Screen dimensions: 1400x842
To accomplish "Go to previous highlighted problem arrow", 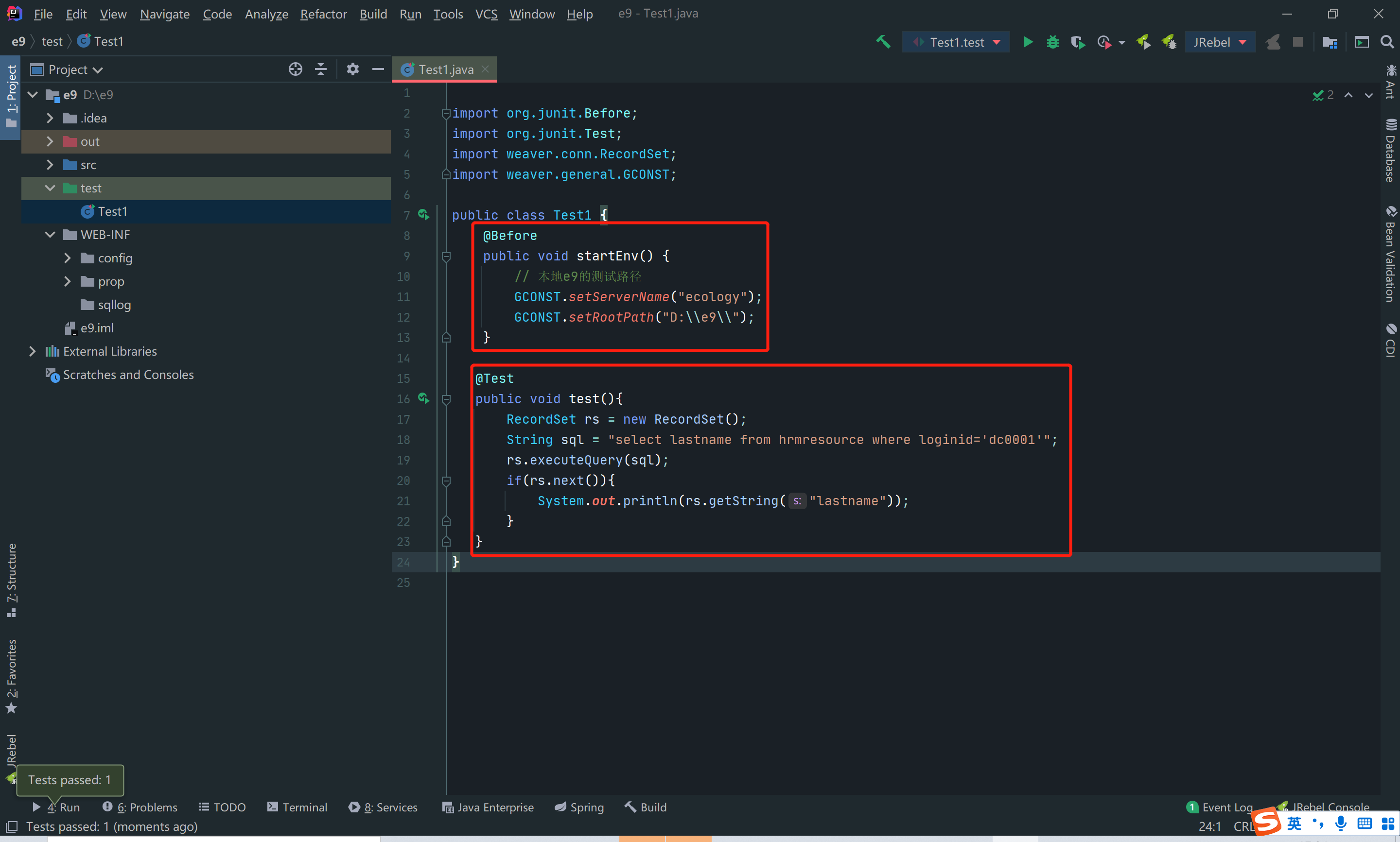I will [1348, 95].
